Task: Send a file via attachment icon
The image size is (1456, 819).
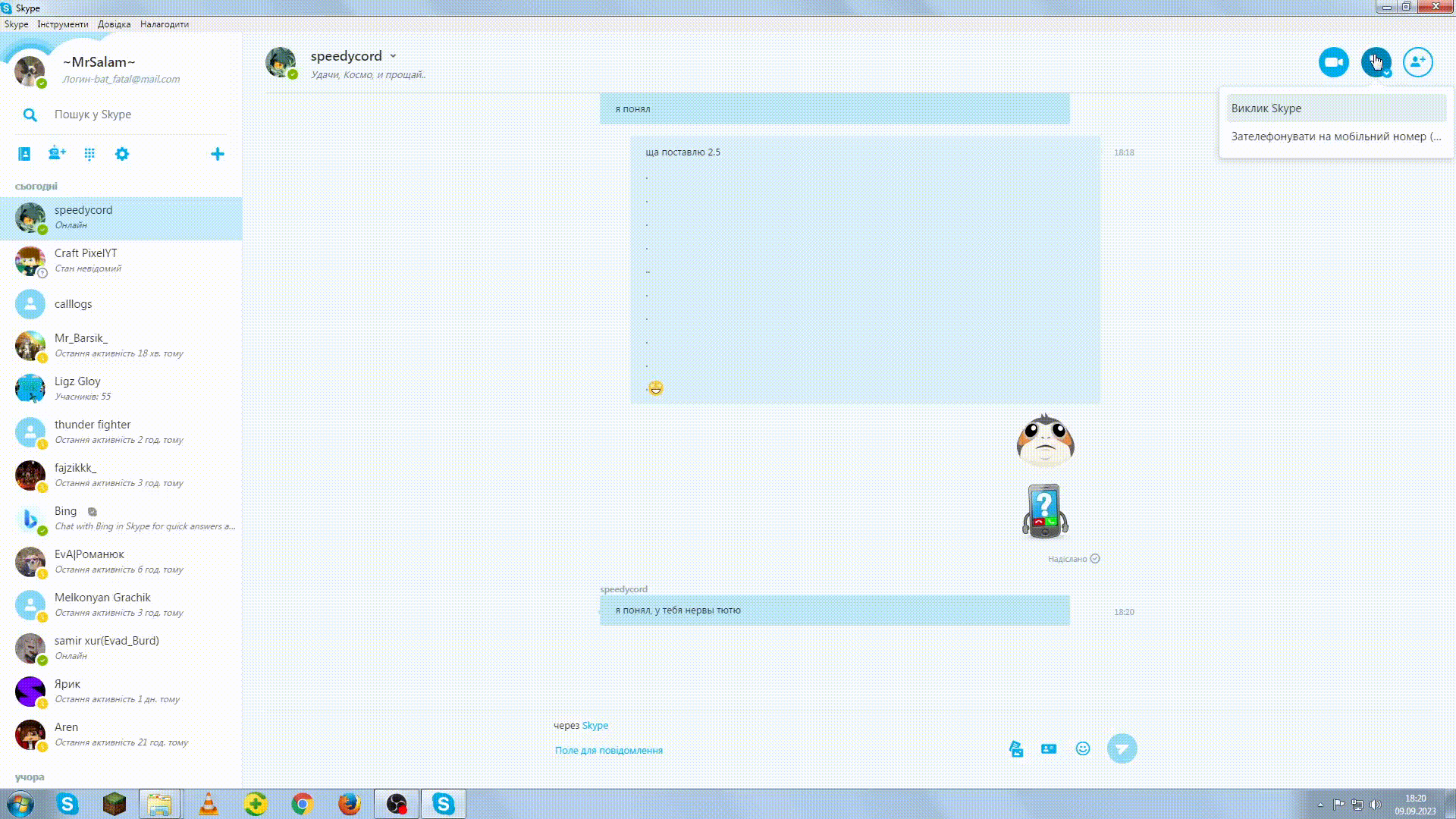Action: (1016, 749)
